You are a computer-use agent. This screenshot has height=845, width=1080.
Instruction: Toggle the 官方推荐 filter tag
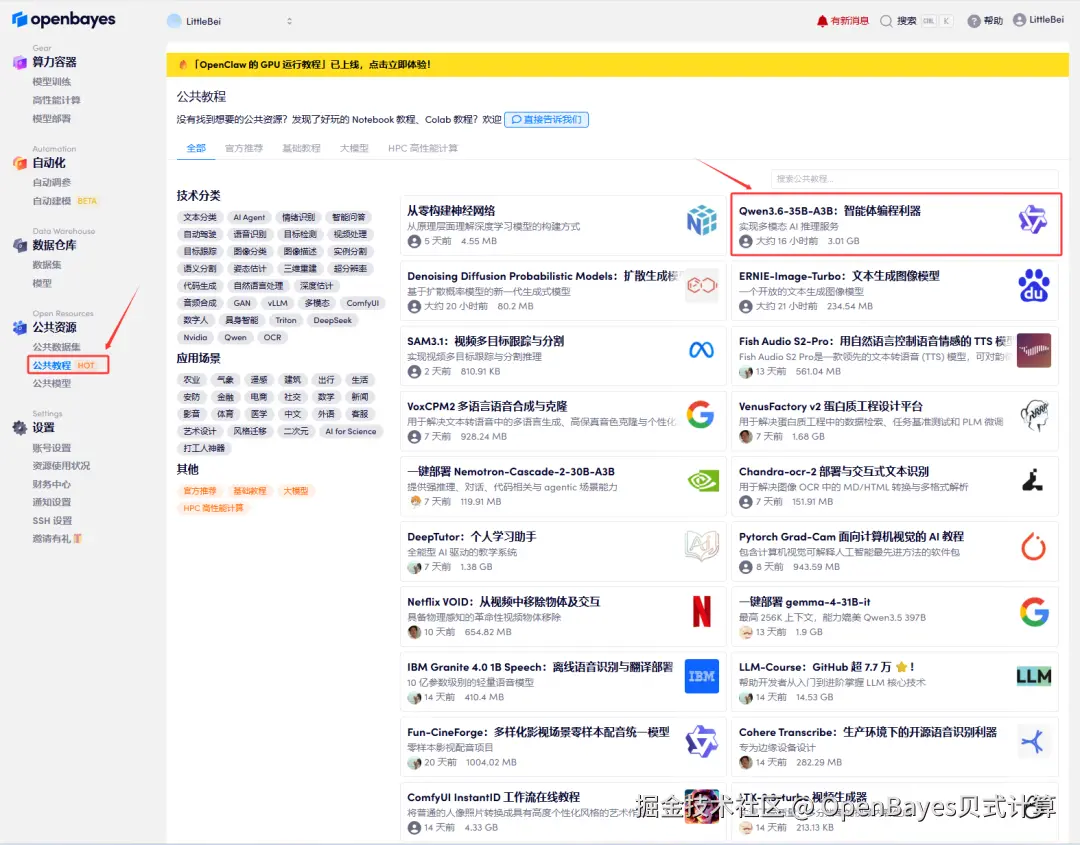point(200,491)
